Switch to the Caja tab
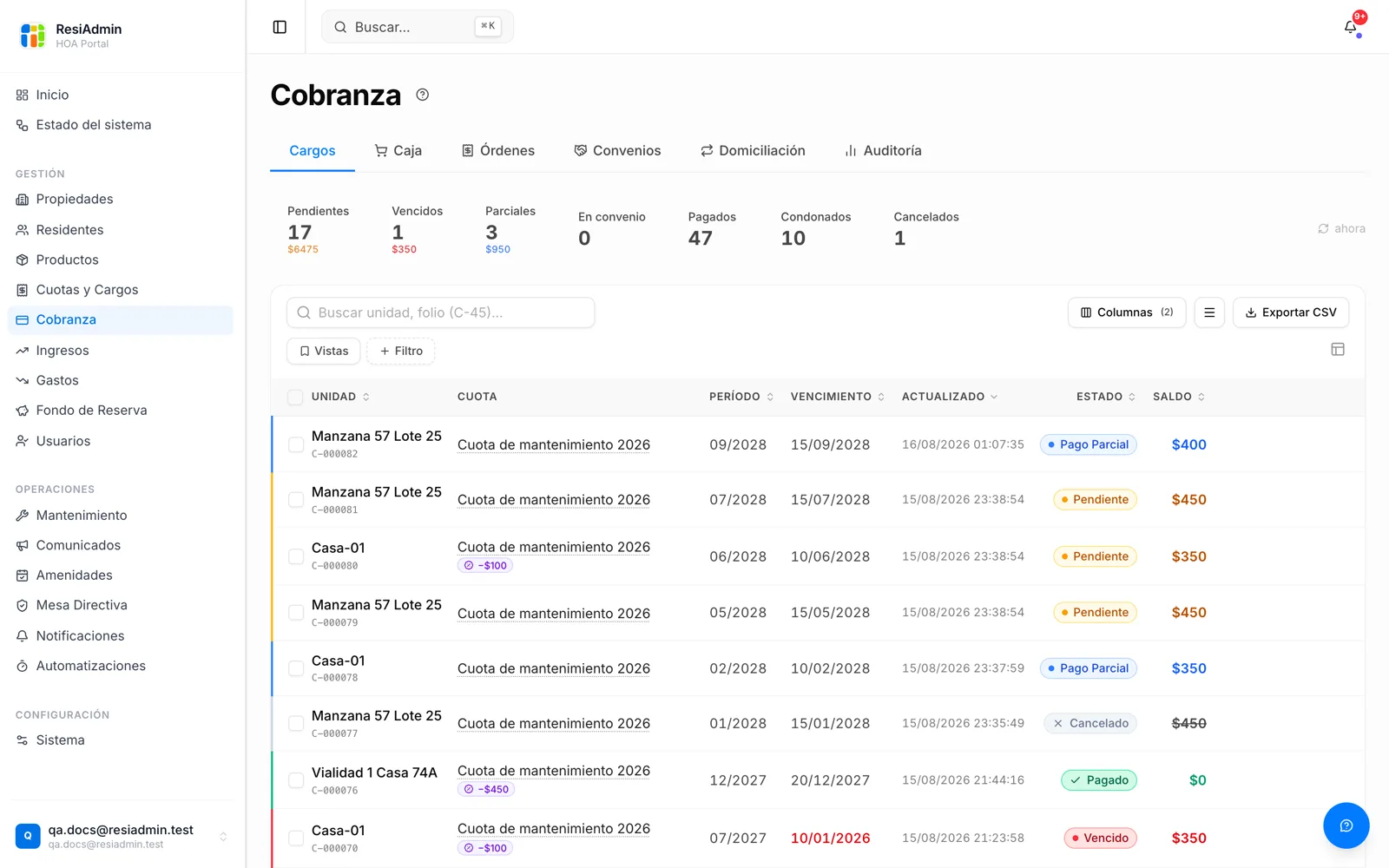The height and width of the screenshot is (868, 1389). (398, 150)
